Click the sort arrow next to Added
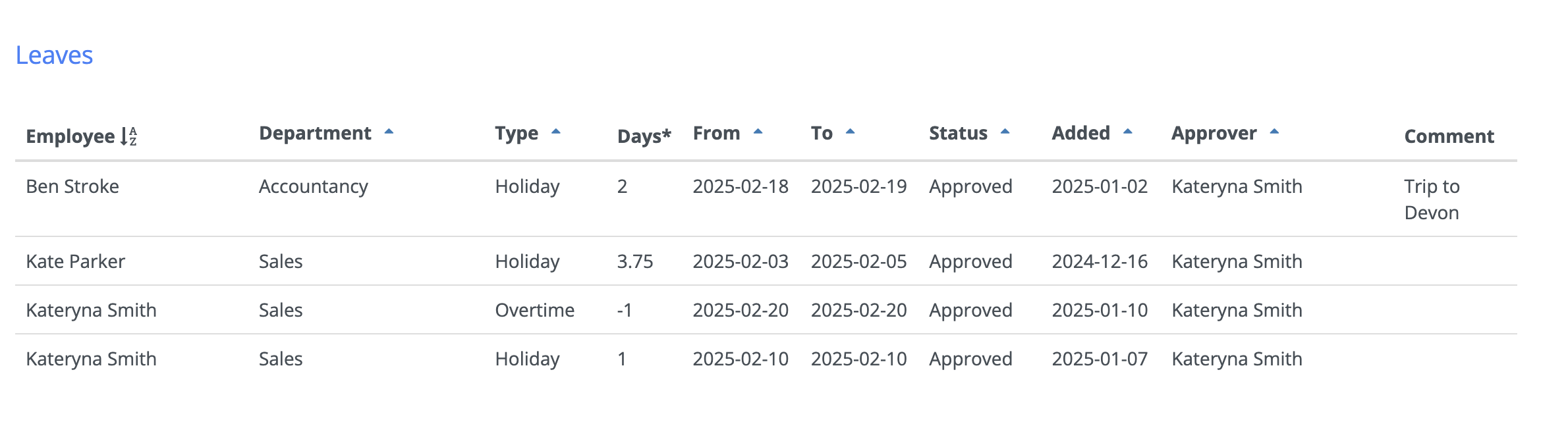The image size is (1568, 424). (x=1127, y=132)
